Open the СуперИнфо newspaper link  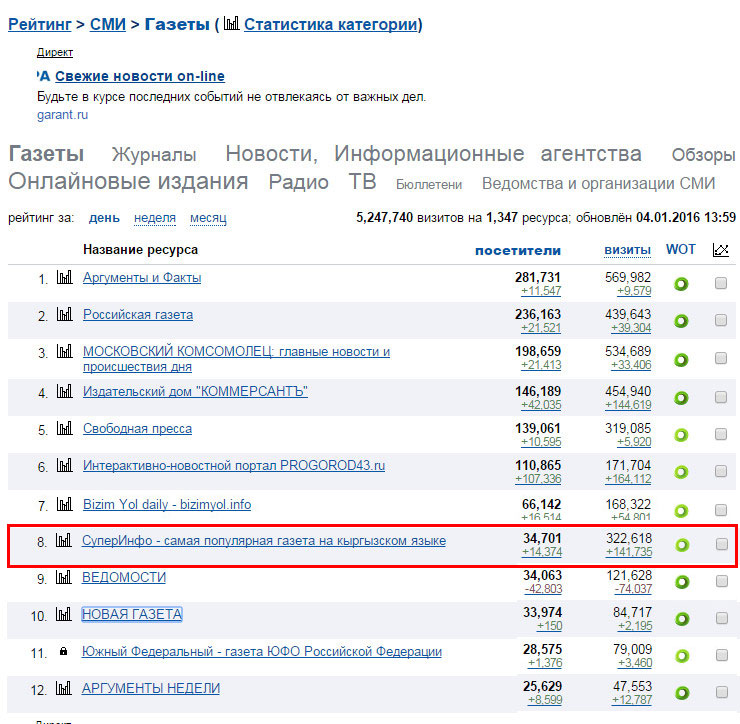(264, 541)
